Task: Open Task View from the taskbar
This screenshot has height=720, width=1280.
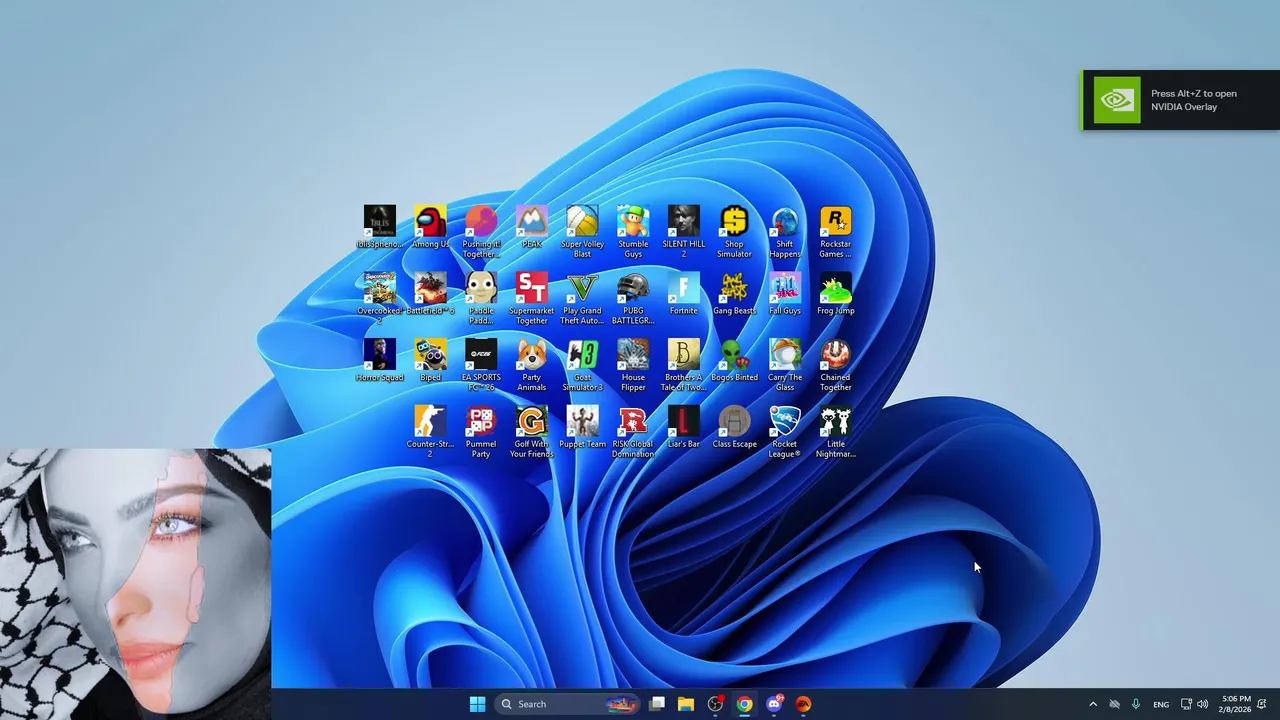Action: tap(657, 704)
